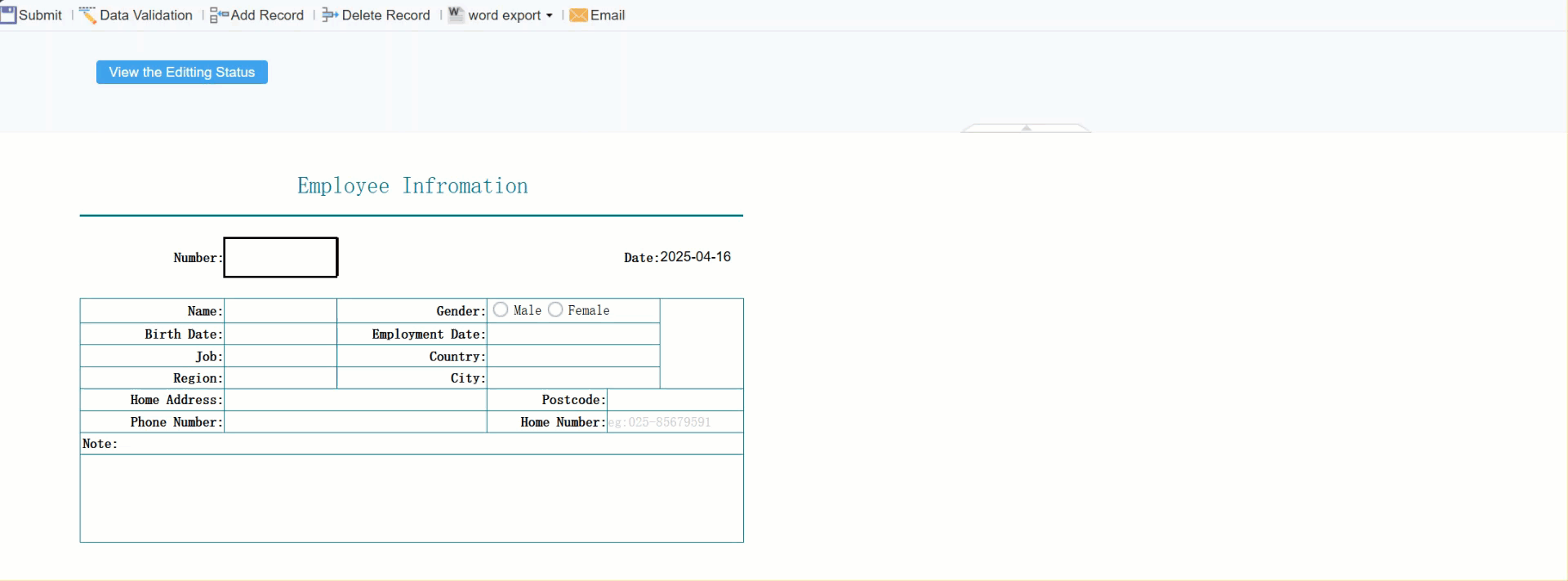Viewport: 1568px width, 581px height.
Task: Collapse the parameter panel with up arrow
Action: pos(1027,128)
